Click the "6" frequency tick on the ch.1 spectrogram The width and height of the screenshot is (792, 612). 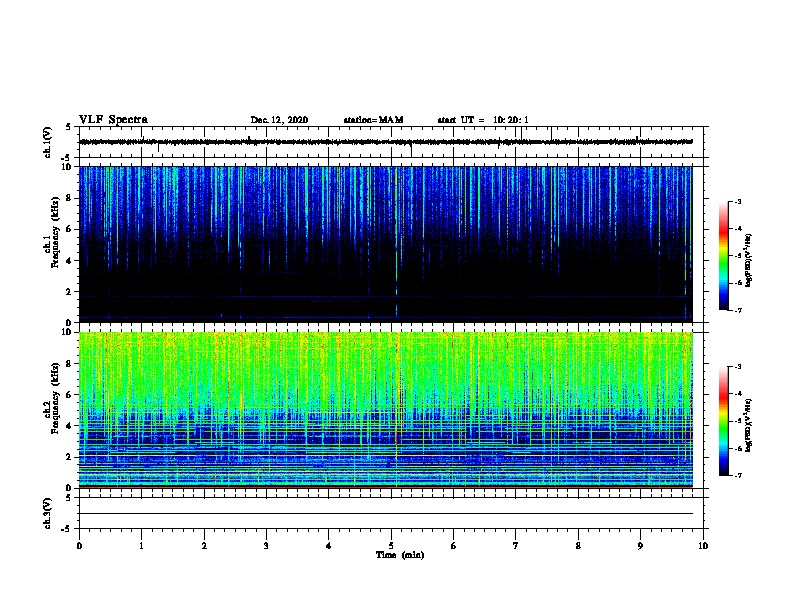coord(69,229)
